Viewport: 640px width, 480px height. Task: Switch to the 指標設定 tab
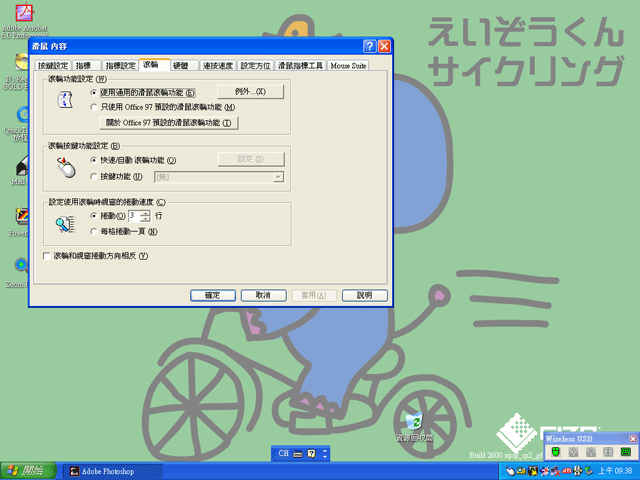click(x=120, y=65)
